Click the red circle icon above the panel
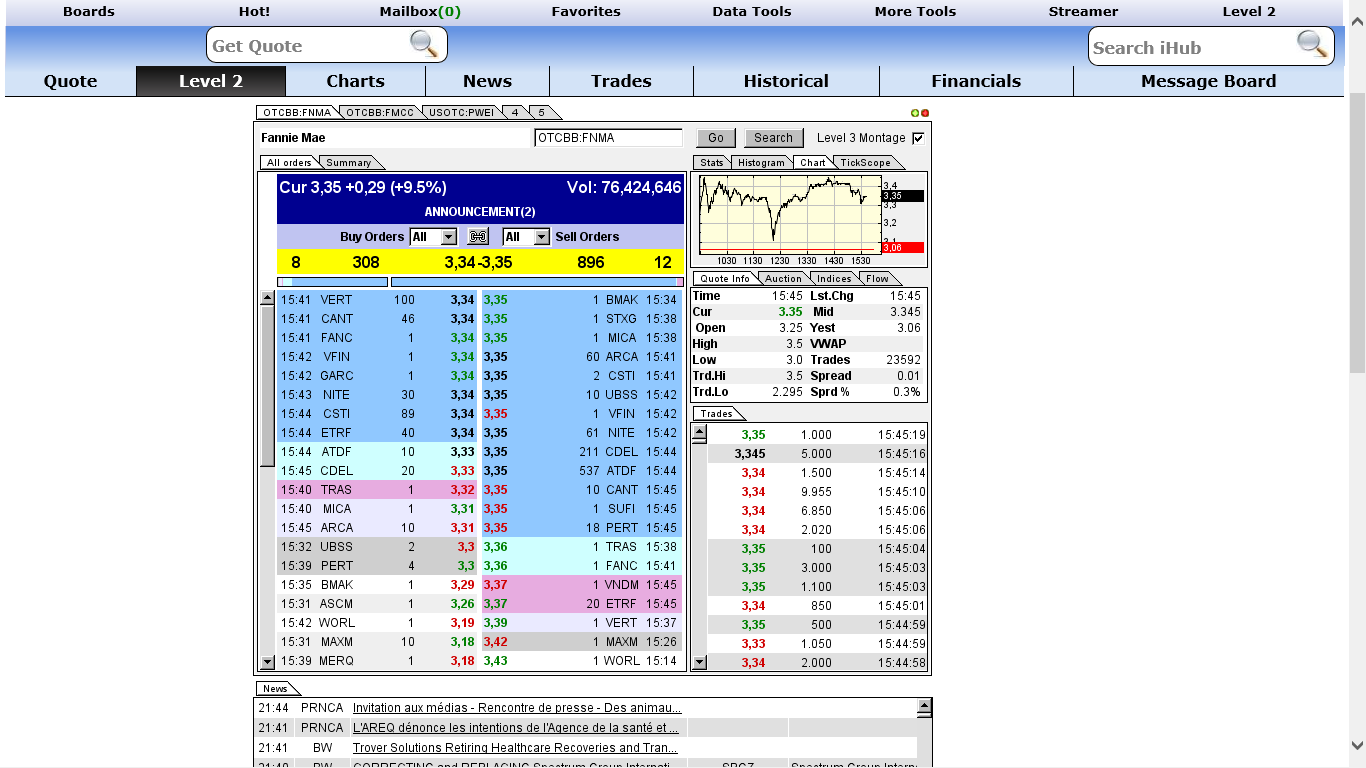 tap(925, 113)
